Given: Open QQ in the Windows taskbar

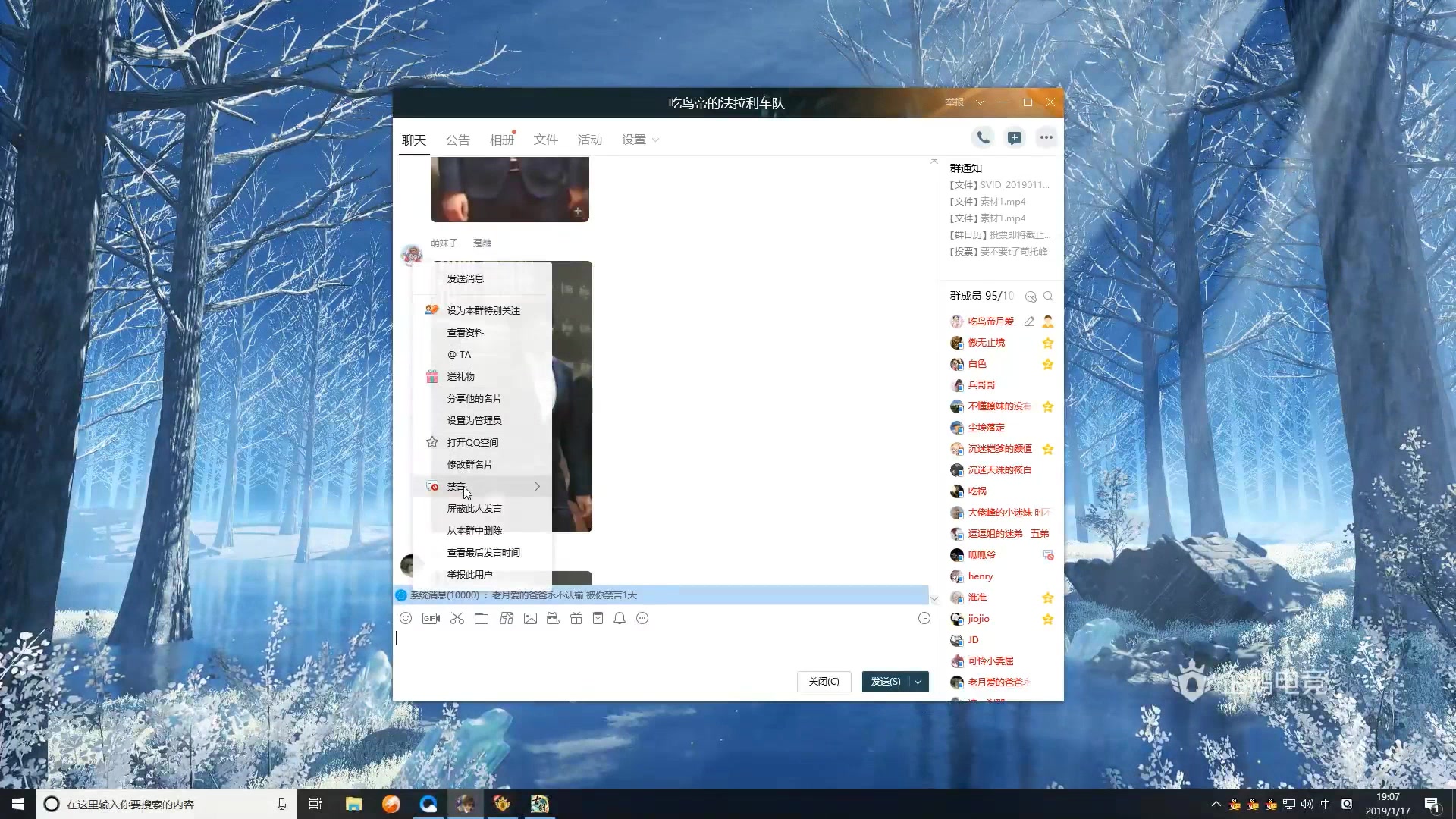Looking at the screenshot, I should point(428,804).
